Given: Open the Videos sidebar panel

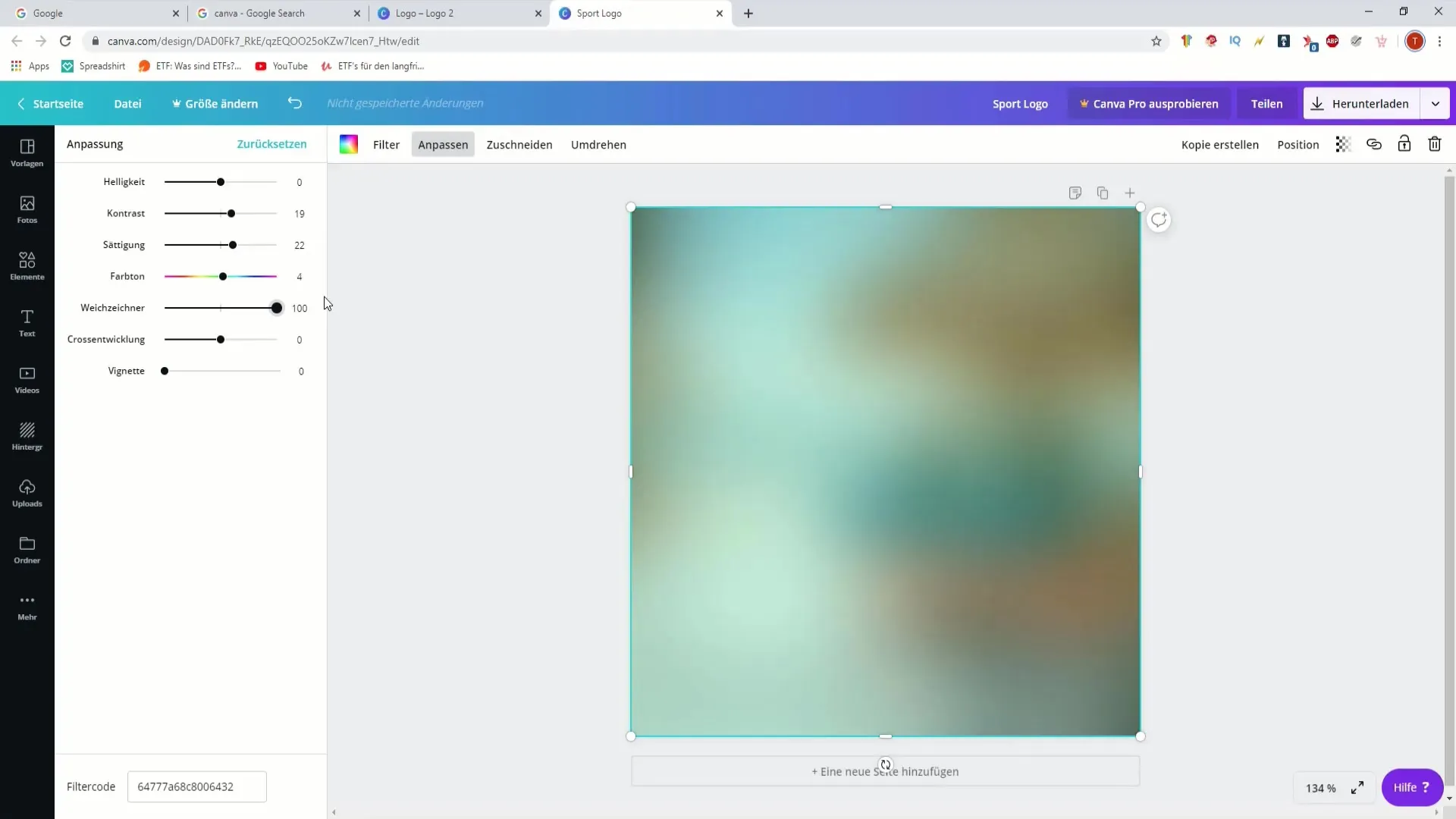Looking at the screenshot, I should point(27,380).
